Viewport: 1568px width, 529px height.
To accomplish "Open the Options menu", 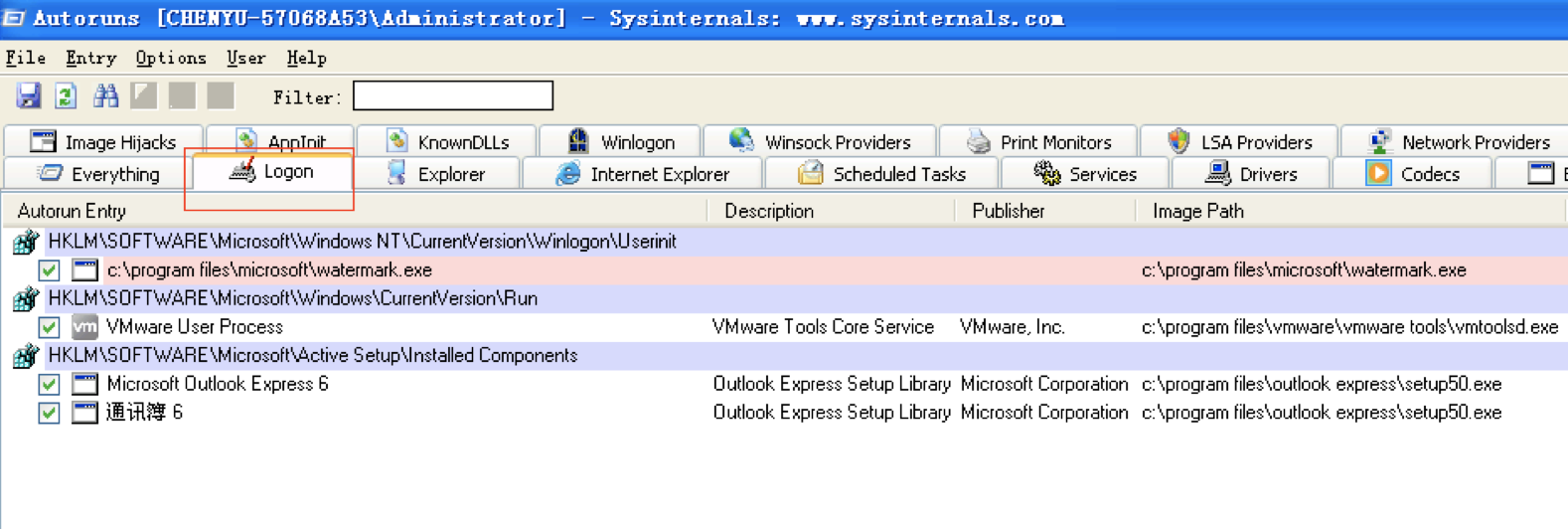I will tap(171, 58).
